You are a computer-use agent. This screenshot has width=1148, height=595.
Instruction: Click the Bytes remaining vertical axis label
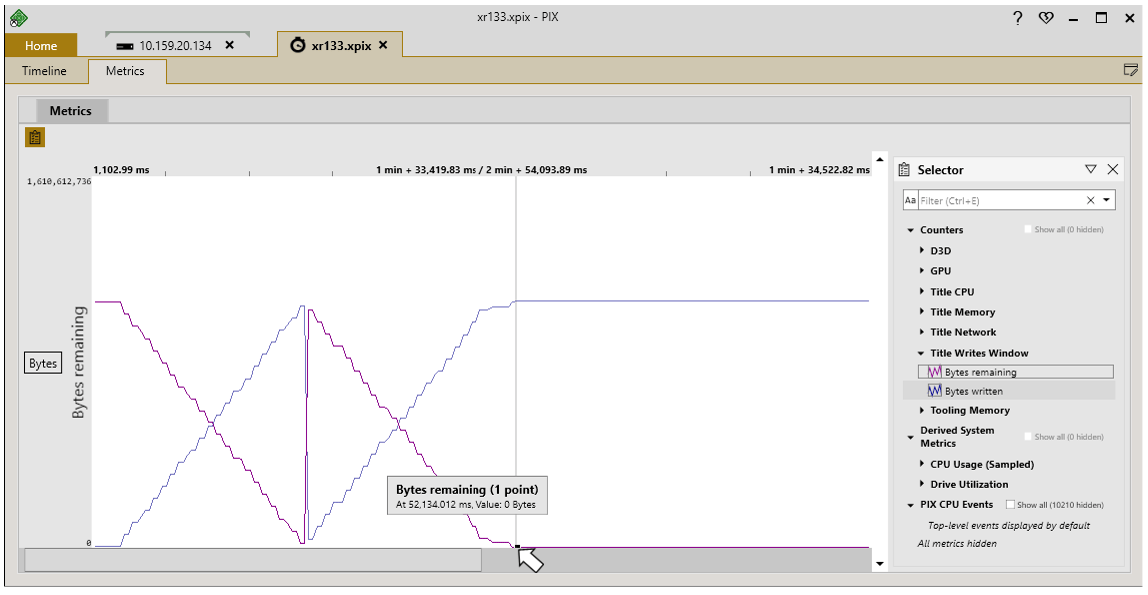point(78,362)
